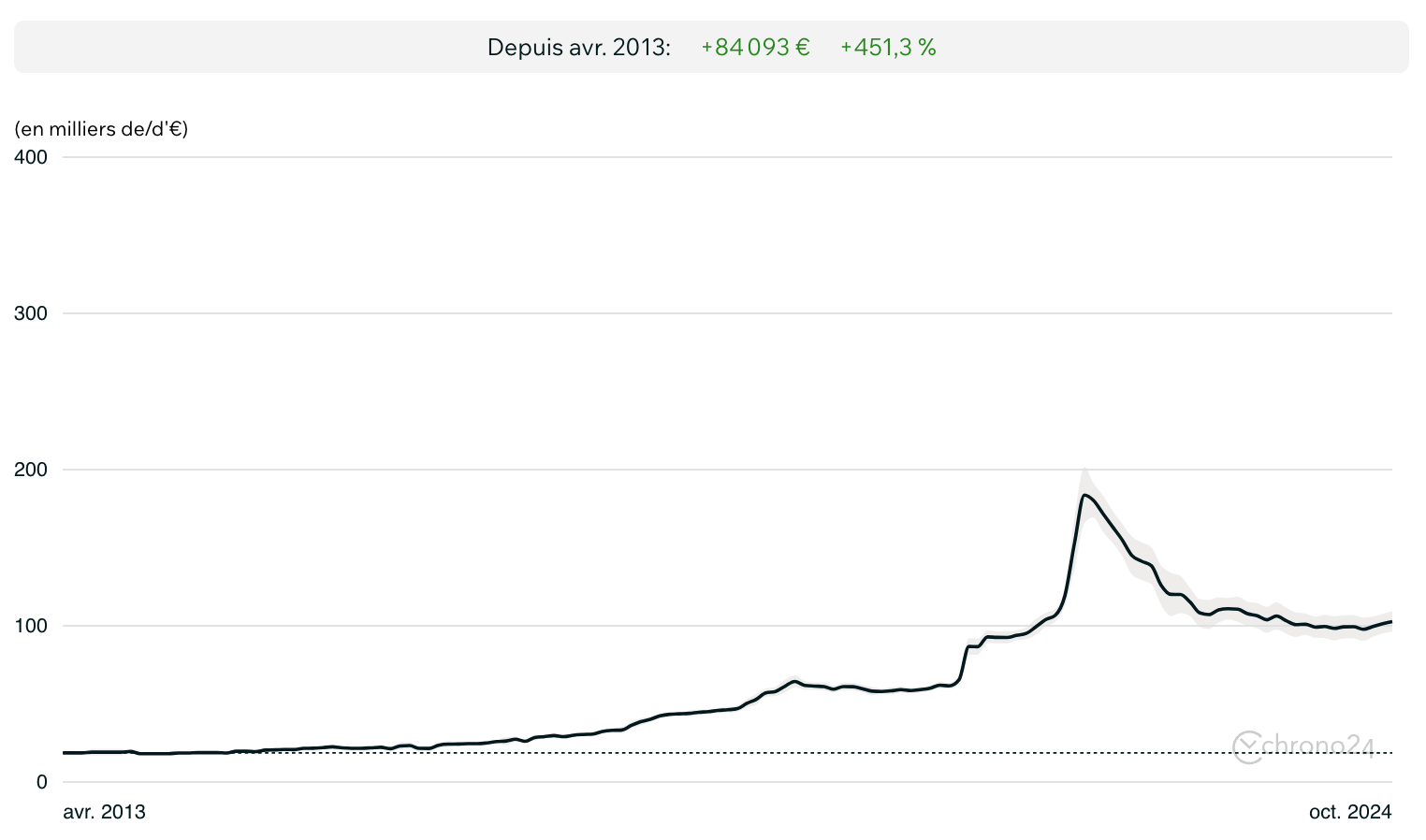Click the +451,3 % percentage value
This screenshot has width=1426, height=840.
coord(888,48)
